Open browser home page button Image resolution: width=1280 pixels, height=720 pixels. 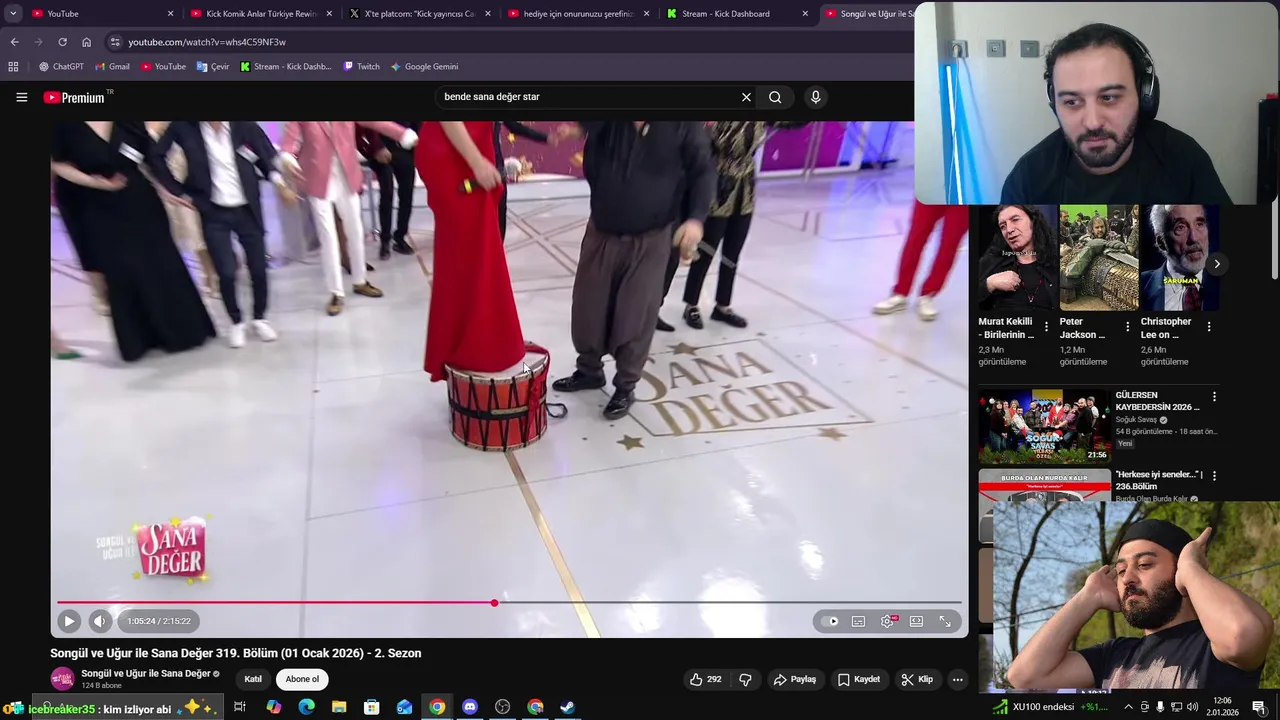86,42
